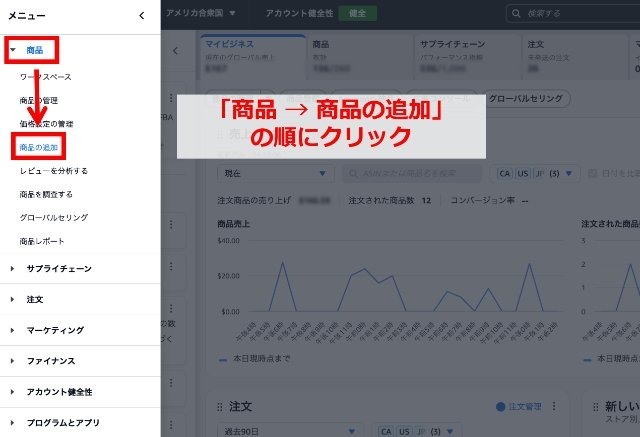640x437 pixels.
Task: Open the 注文 widget three-dot menu
Action: coord(554,406)
